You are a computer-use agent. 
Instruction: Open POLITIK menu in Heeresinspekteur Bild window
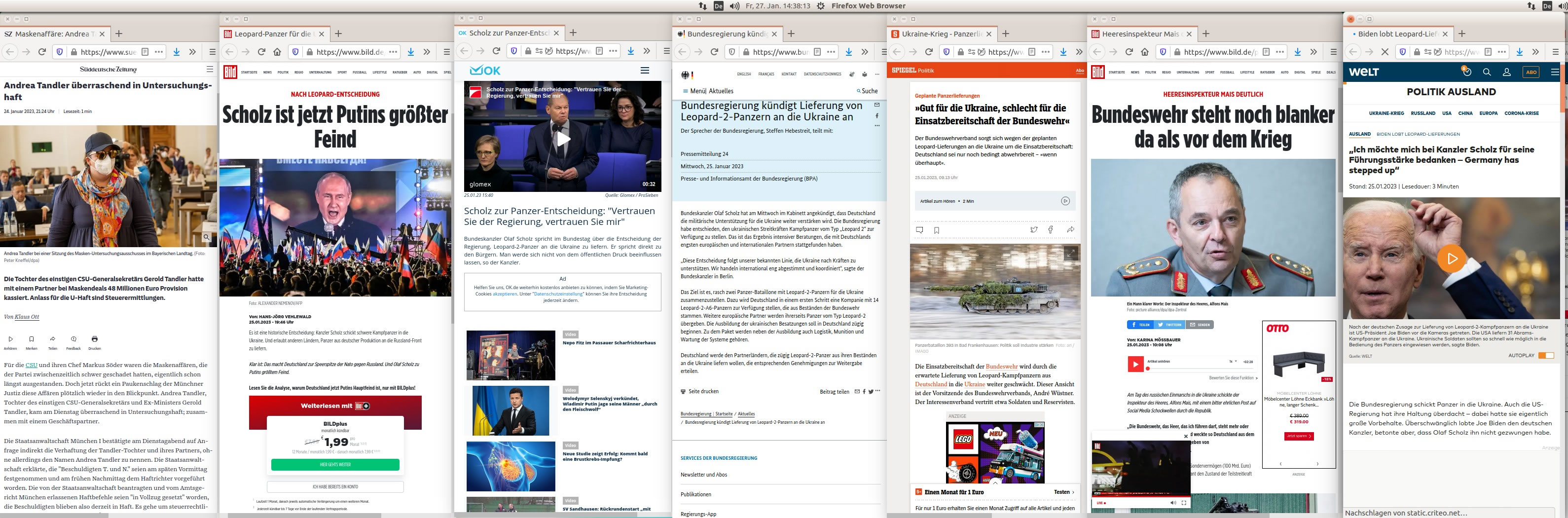click(1150, 73)
